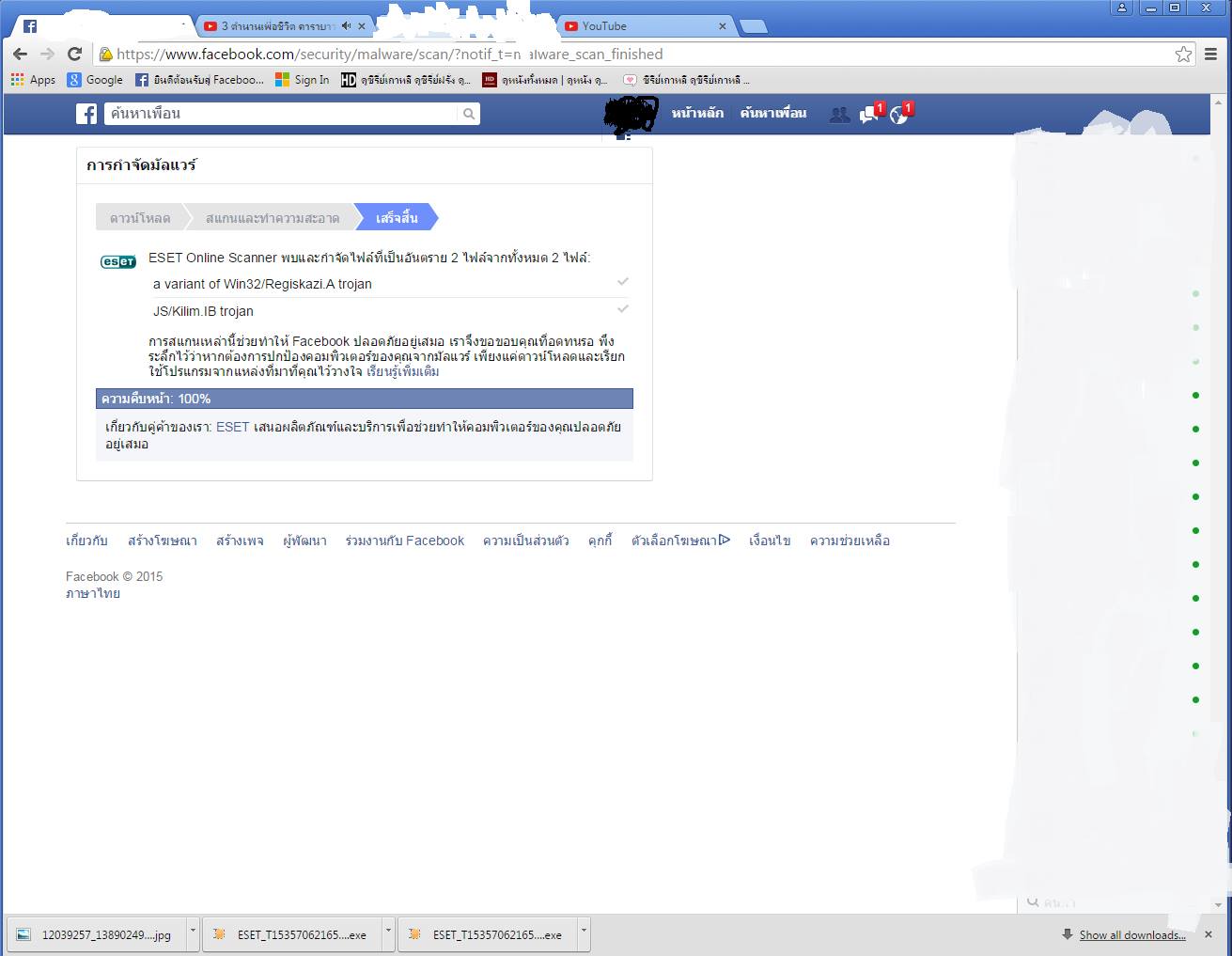
Task: Select the เสร็จสิ้น step
Action: coord(397,218)
